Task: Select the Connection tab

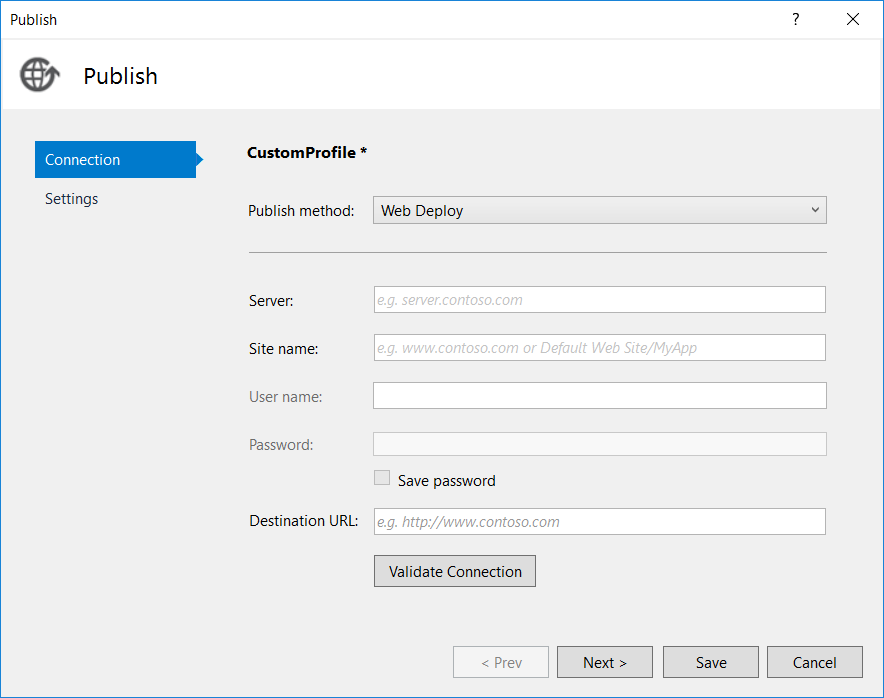Action: click(82, 159)
